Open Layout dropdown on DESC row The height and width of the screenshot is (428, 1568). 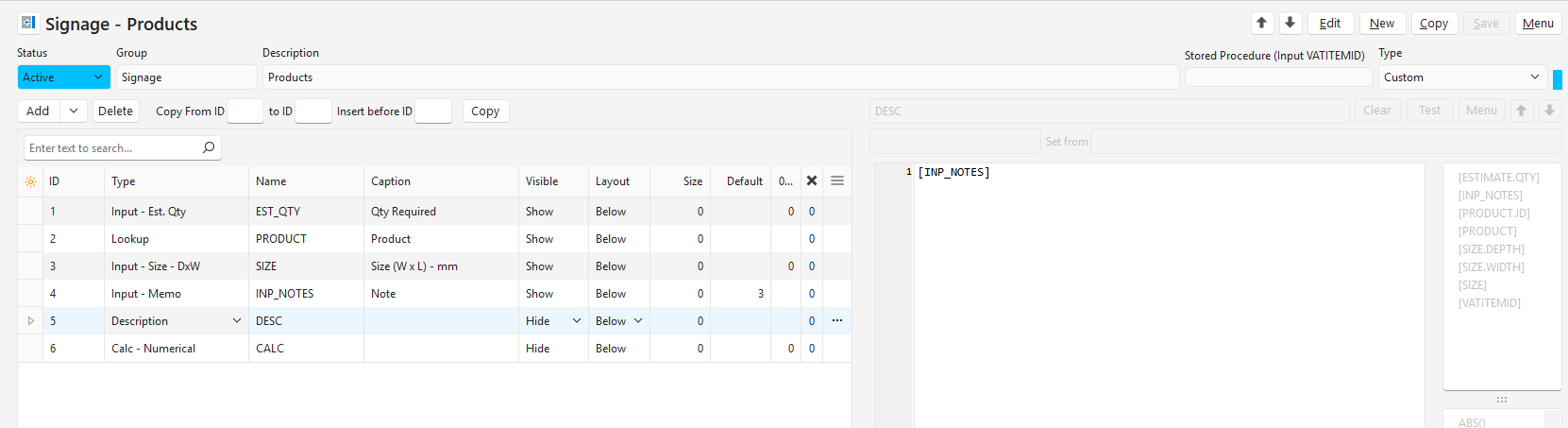[638, 321]
